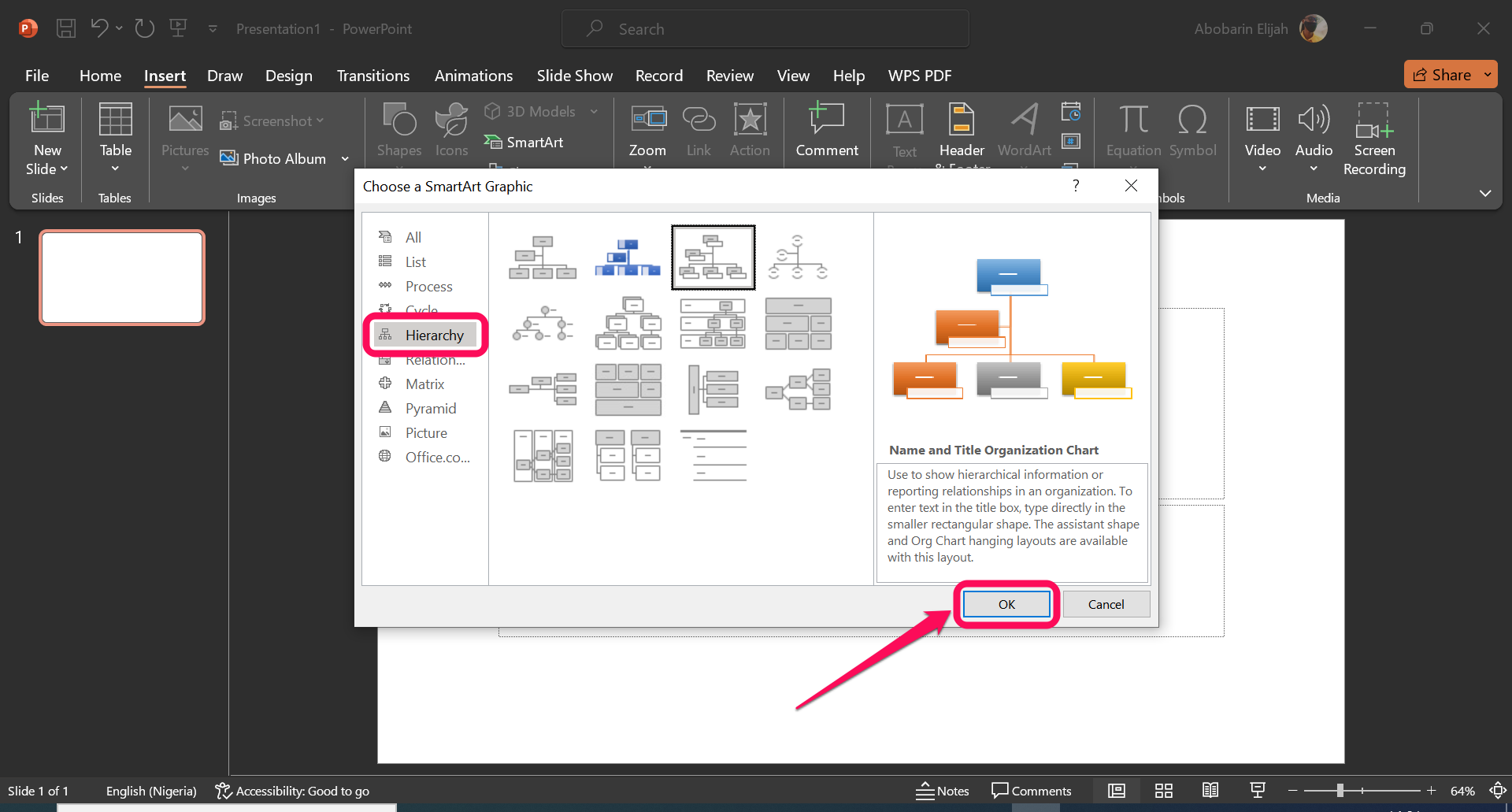Add a new Comment
This screenshot has height=812, width=1512.
[x=826, y=130]
